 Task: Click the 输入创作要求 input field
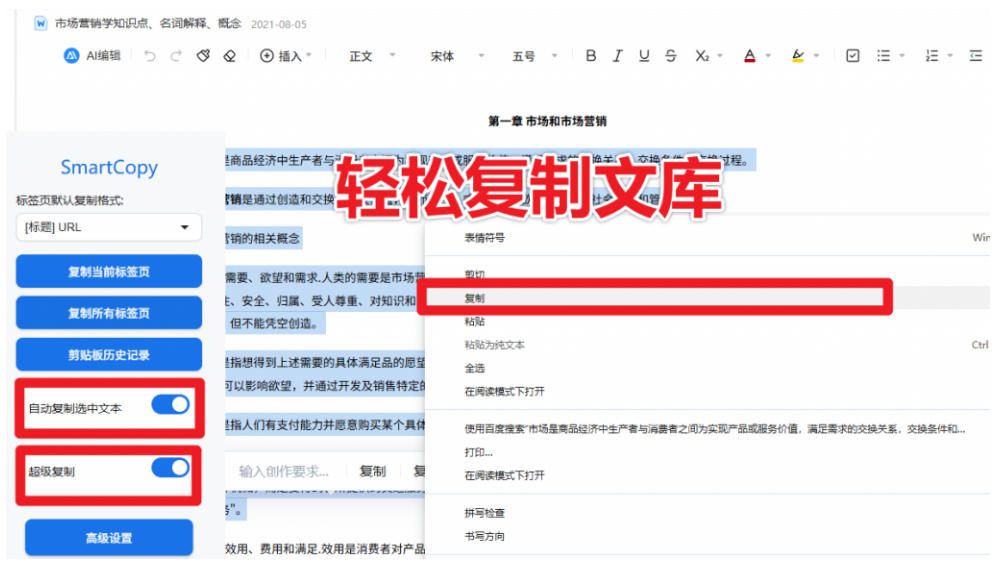[284, 472]
